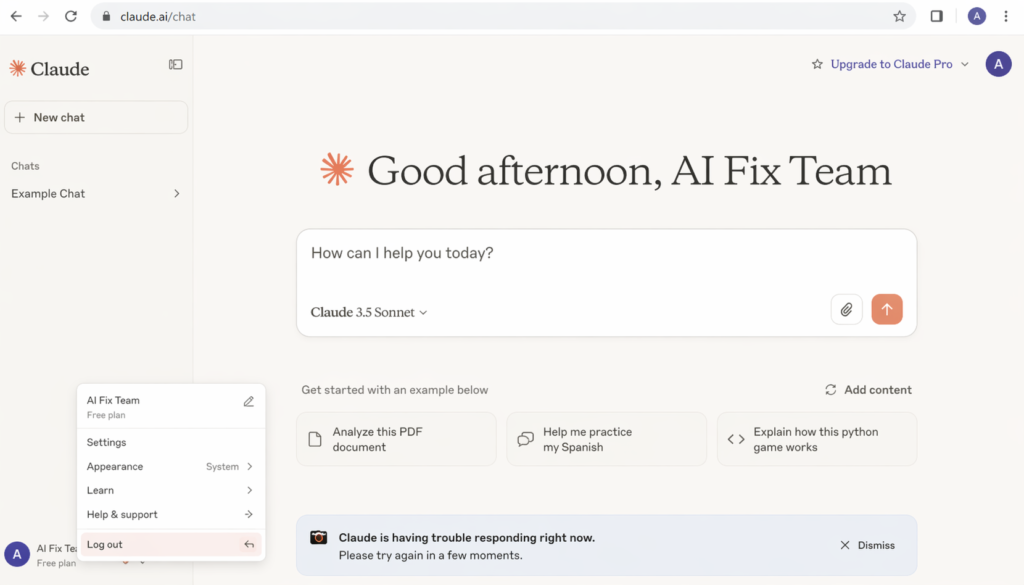Open Settings from the account menu
The width and height of the screenshot is (1024, 585).
(x=107, y=443)
